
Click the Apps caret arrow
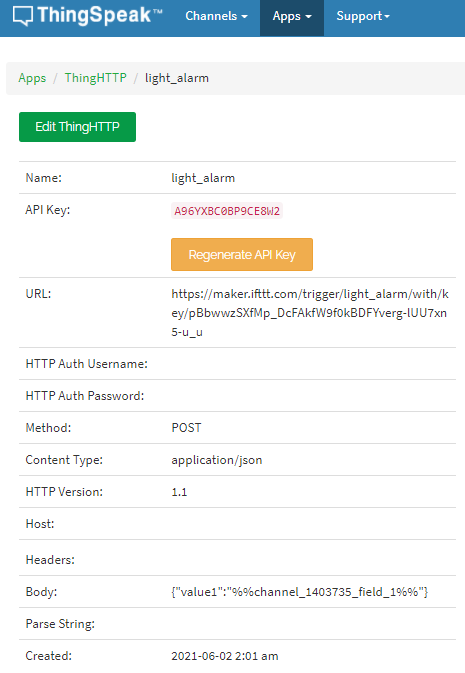pyautogui.click(x=308, y=17)
